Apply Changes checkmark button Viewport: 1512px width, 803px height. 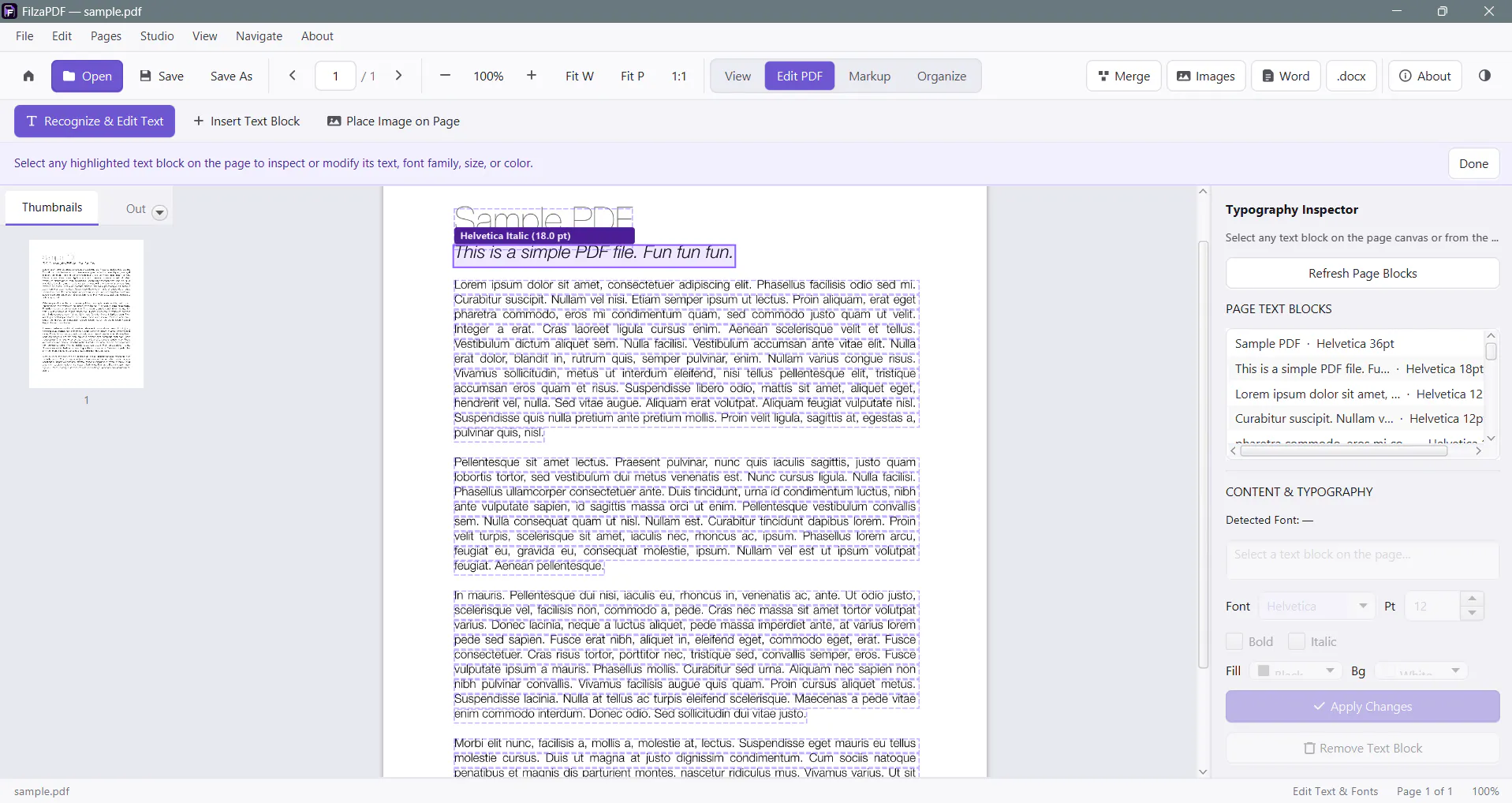click(x=1362, y=707)
